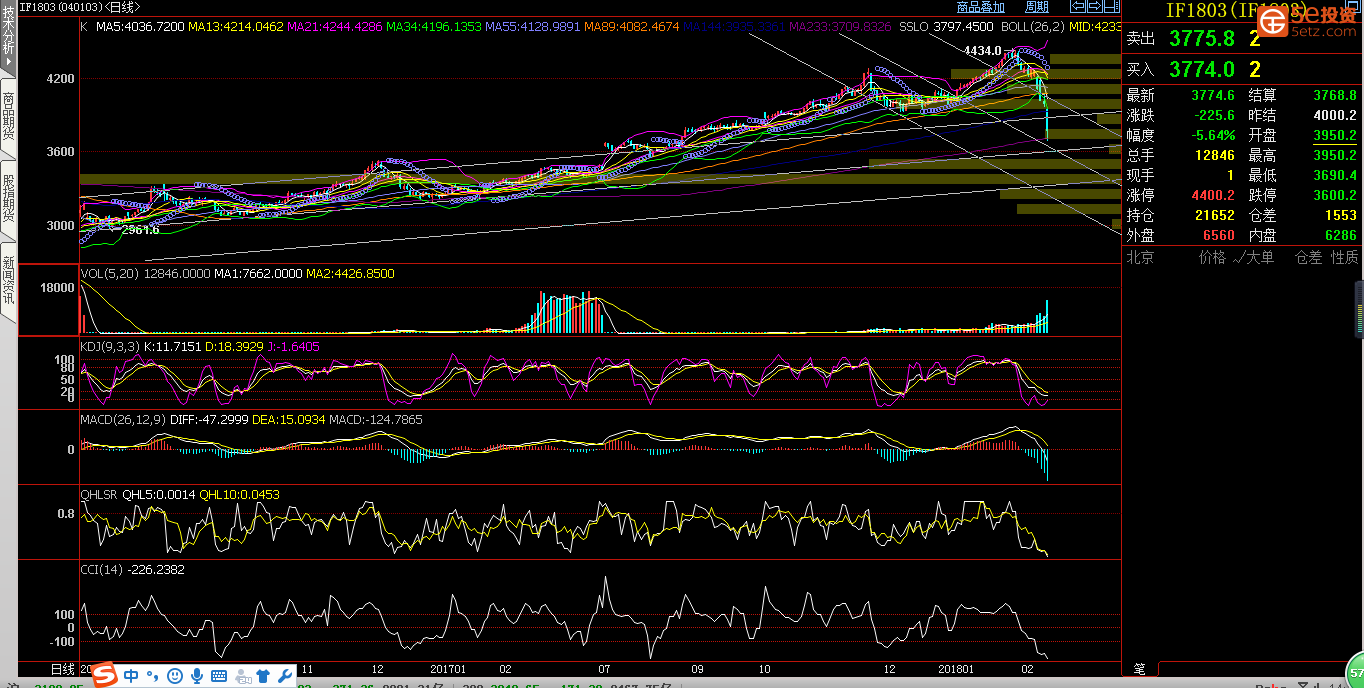Viewport: 1364px width, 688px height.
Task: Click the 北京 column header
Action: (x=1141, y=257)
